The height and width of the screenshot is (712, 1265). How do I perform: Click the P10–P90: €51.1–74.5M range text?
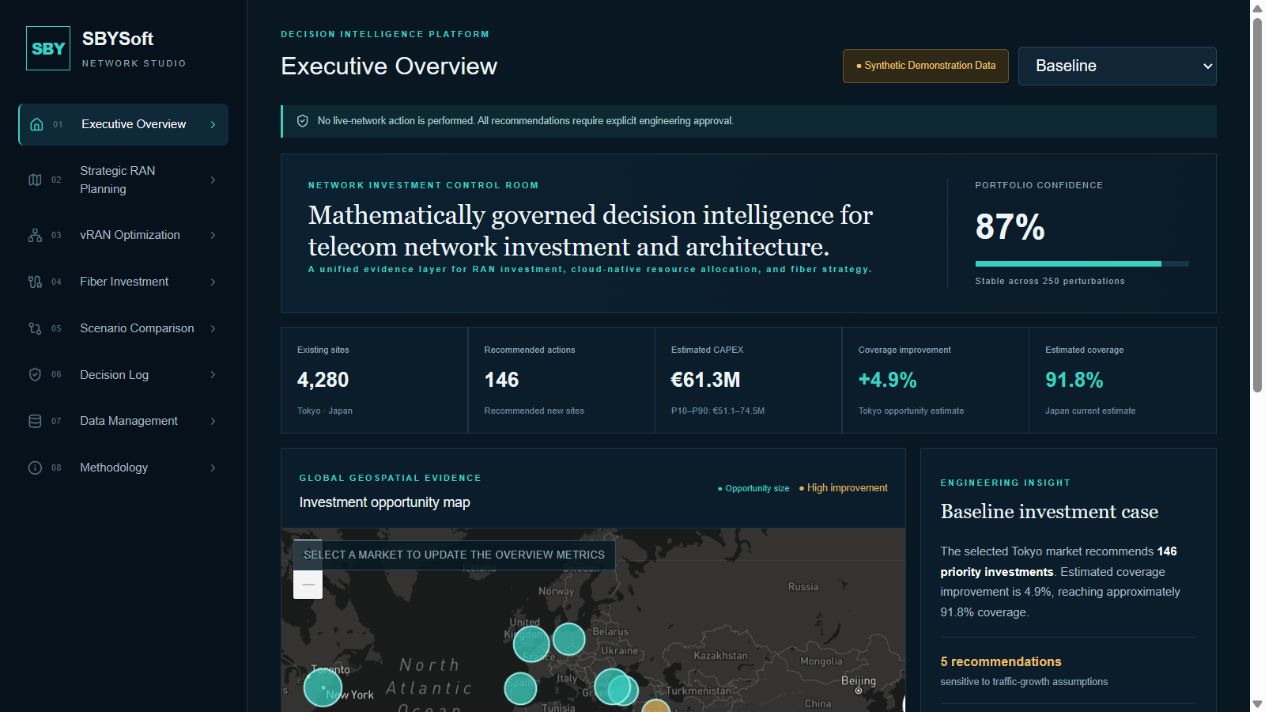pyautogui.click(x=718, y=411)
